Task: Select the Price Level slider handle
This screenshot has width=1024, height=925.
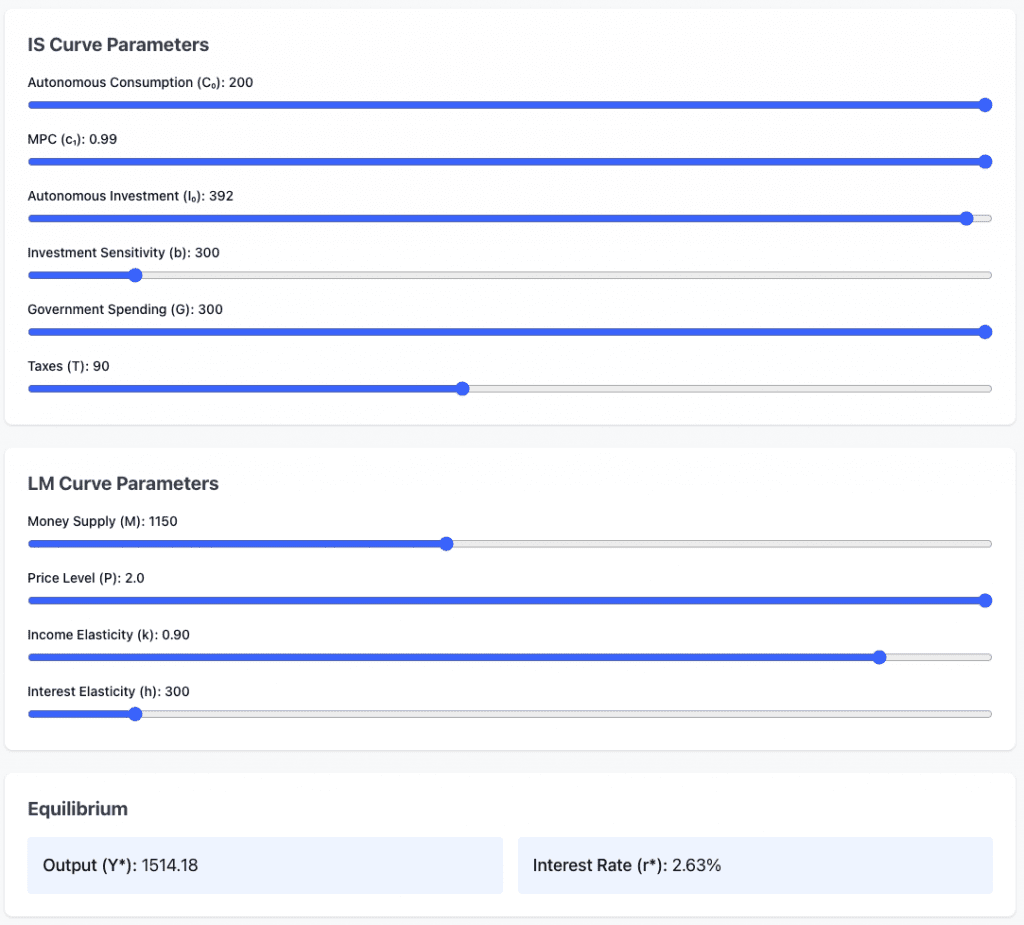Action: click(x=984, y=601)
